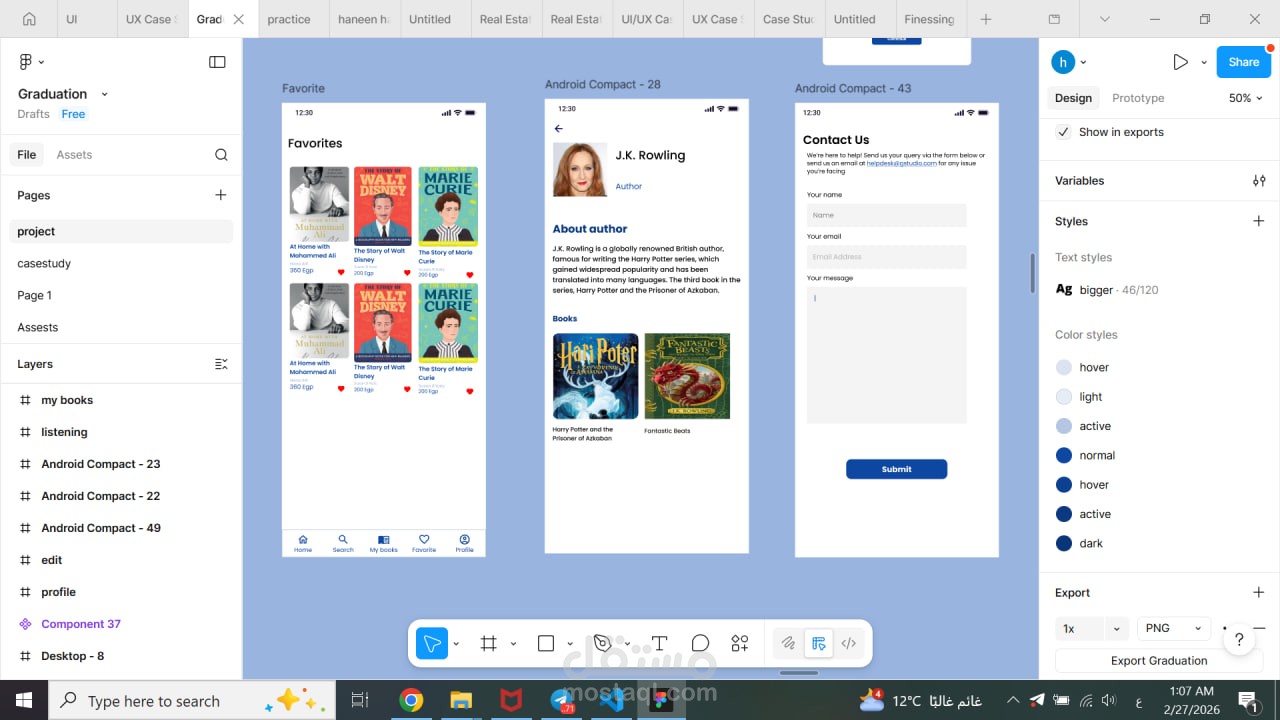This screenshot has height=720, width=1280.
Task: Click the Harry Potter book cover thumbnail
Action: 595,376
